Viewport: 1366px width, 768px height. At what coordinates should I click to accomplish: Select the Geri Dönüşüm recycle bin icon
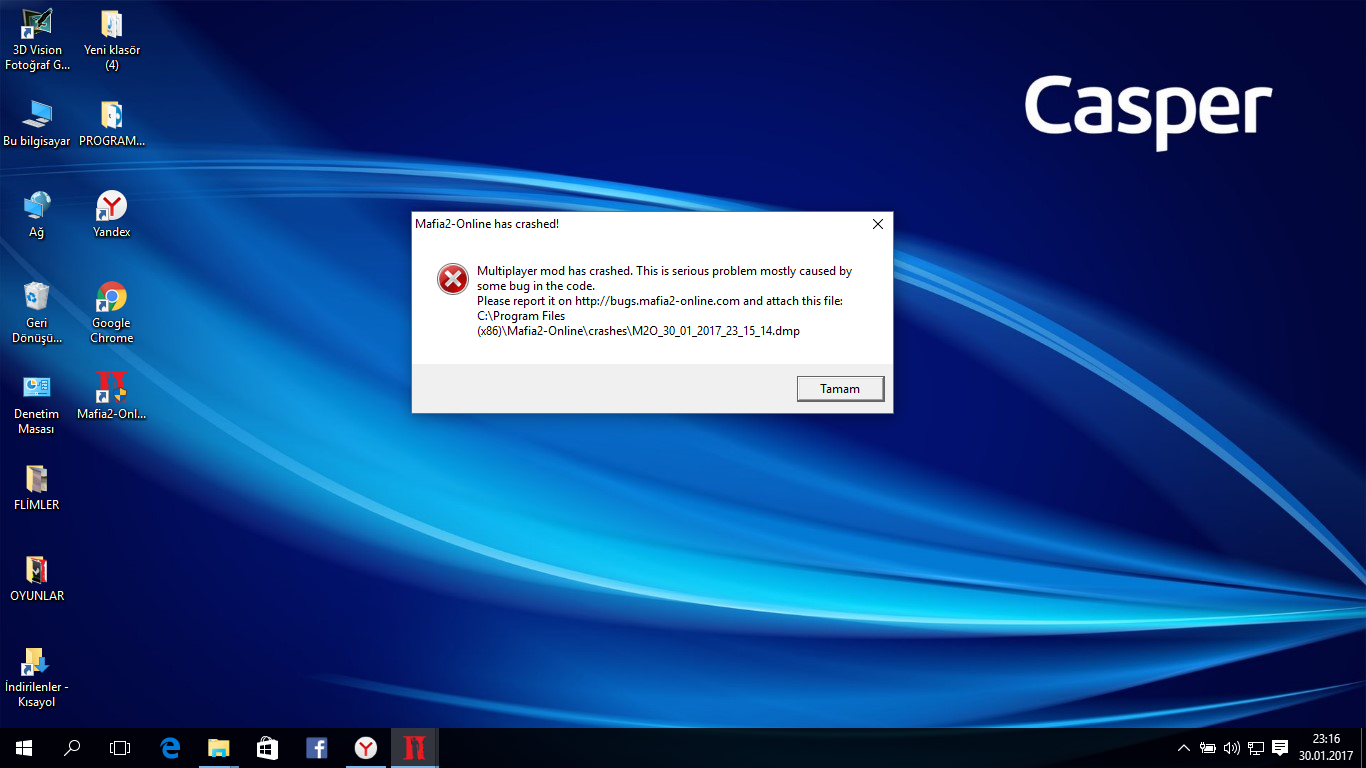click(x=37, y=312)
